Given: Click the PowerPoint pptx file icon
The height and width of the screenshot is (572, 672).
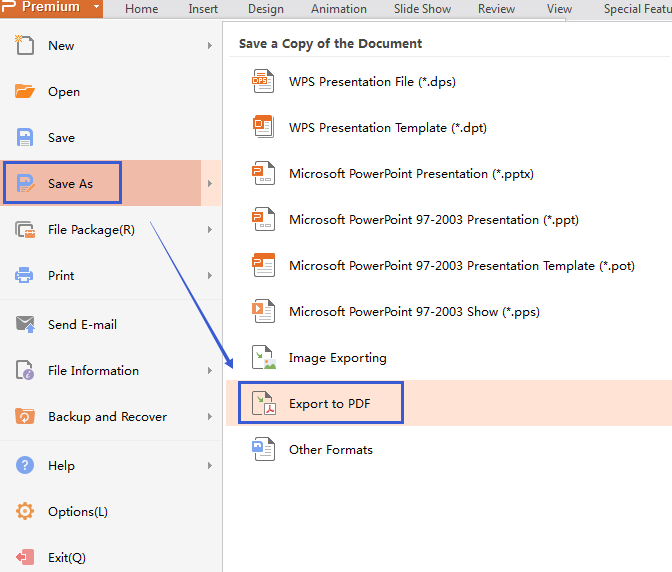Looking at the screenshot, I should point(263,173).
